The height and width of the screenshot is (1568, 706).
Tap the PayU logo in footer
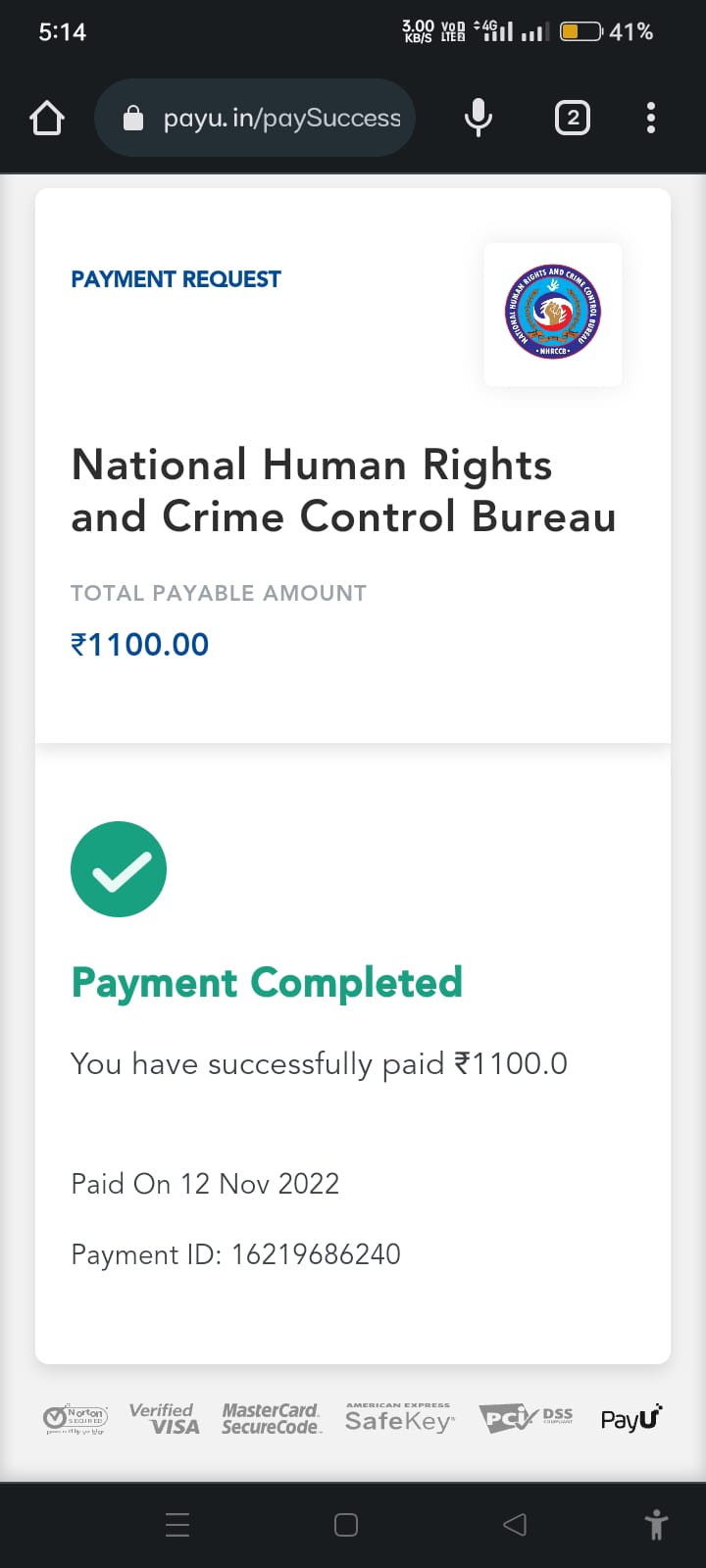[631, 1418]
